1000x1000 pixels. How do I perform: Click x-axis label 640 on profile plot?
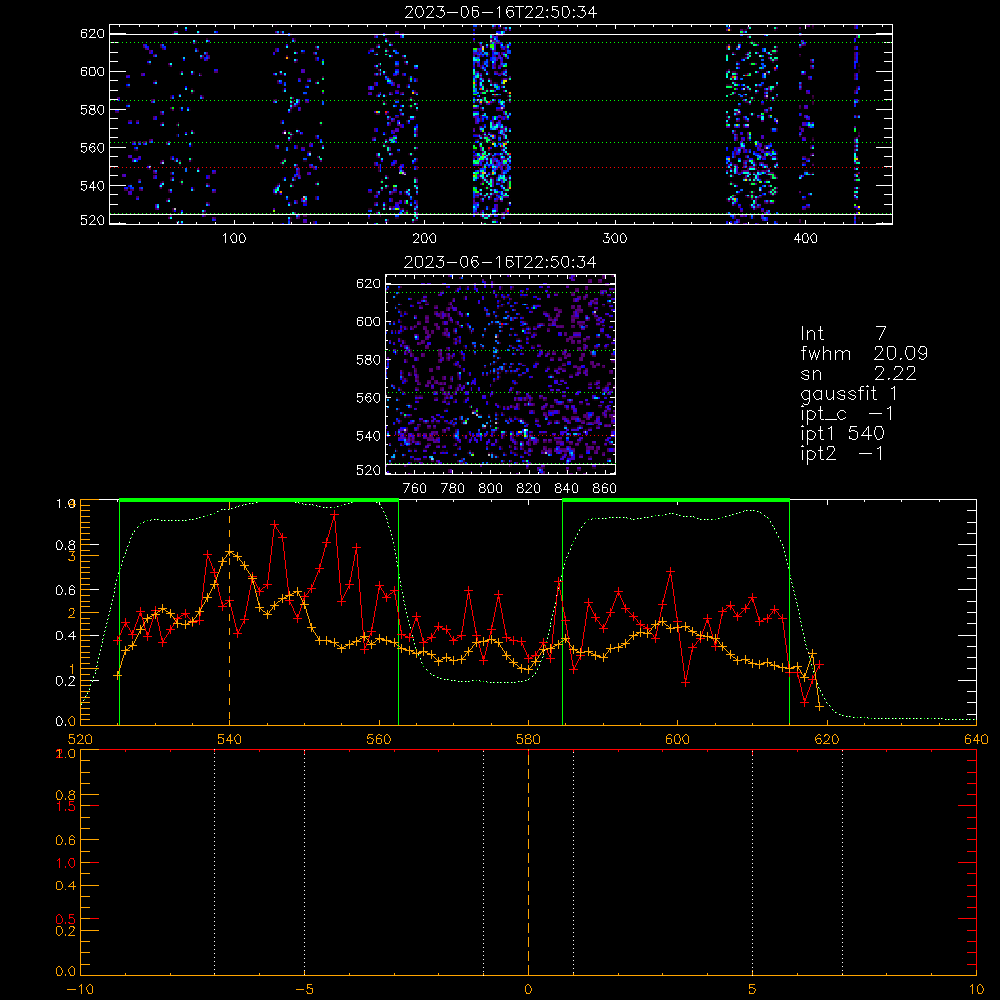(976, 739)
